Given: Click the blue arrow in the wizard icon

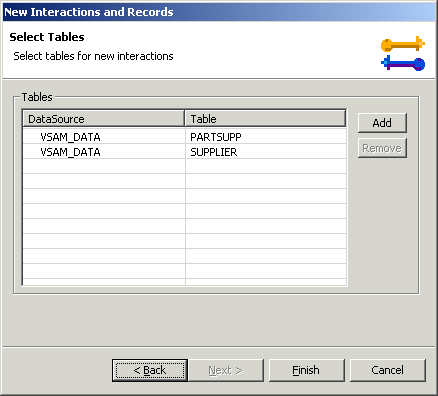Looking at the screenshot, I should point(403,63).
